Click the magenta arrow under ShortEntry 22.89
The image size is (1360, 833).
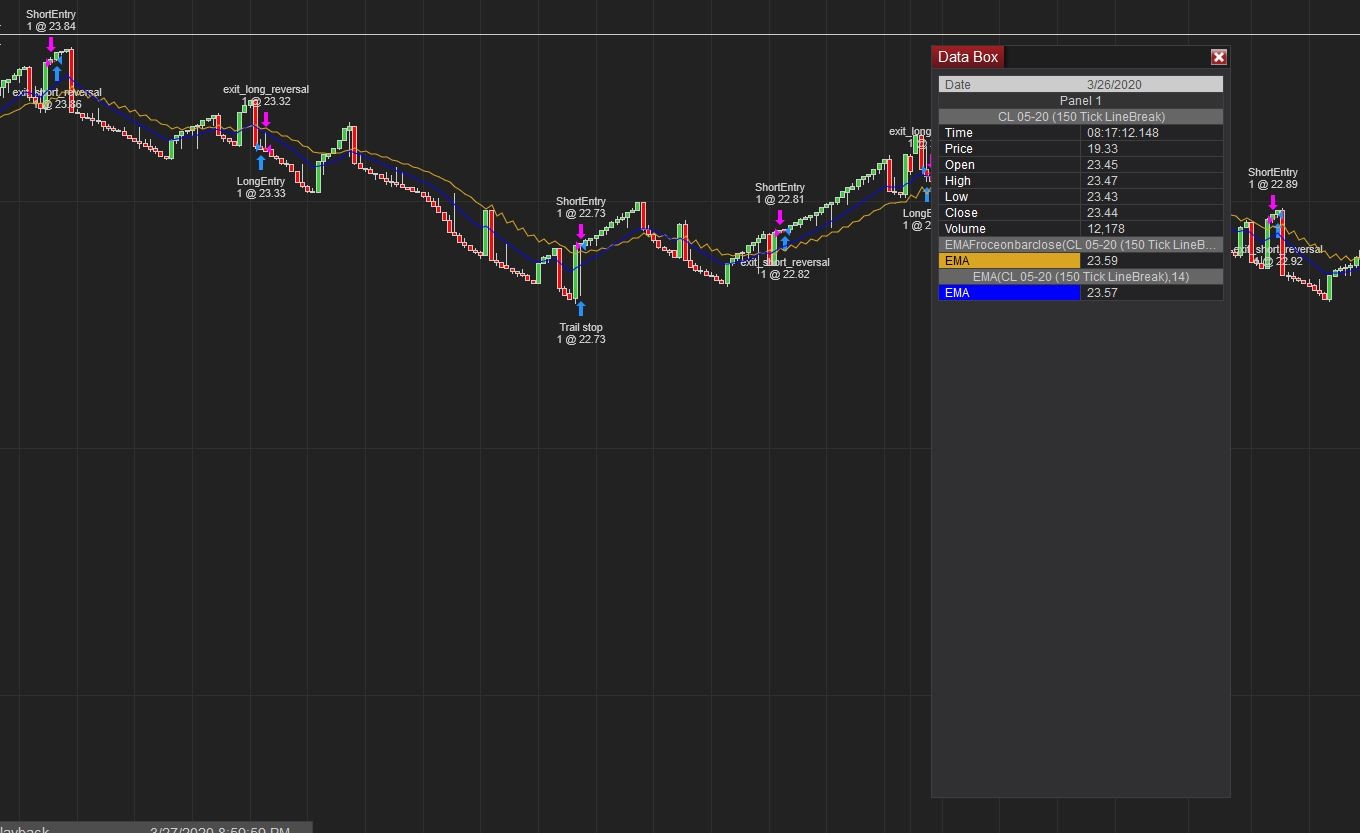tap(1273, 203)
